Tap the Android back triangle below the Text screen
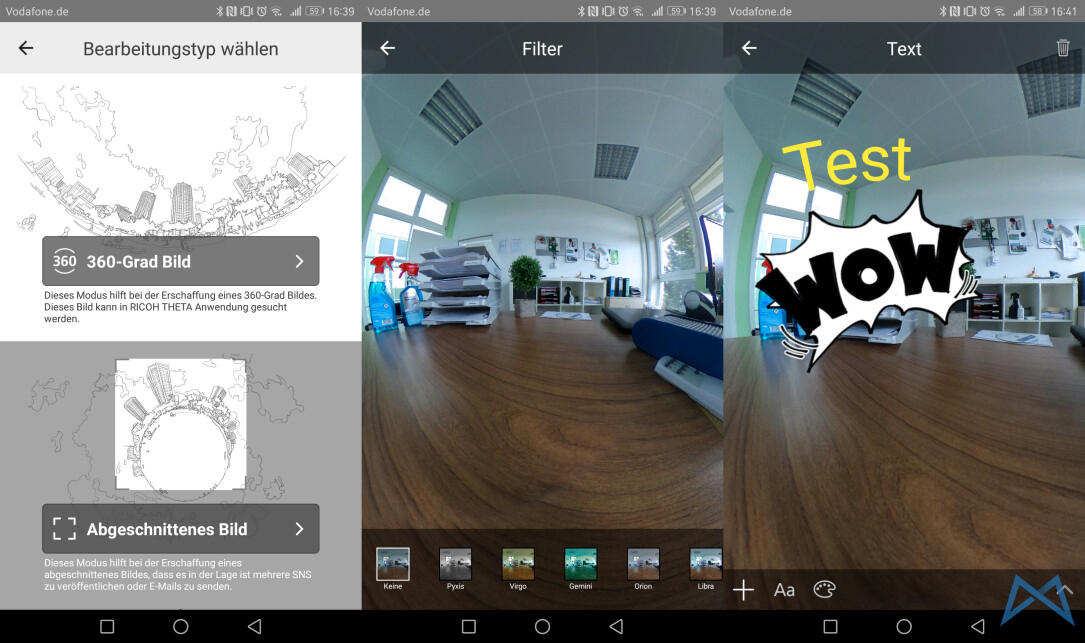 (x=977, y=626)
